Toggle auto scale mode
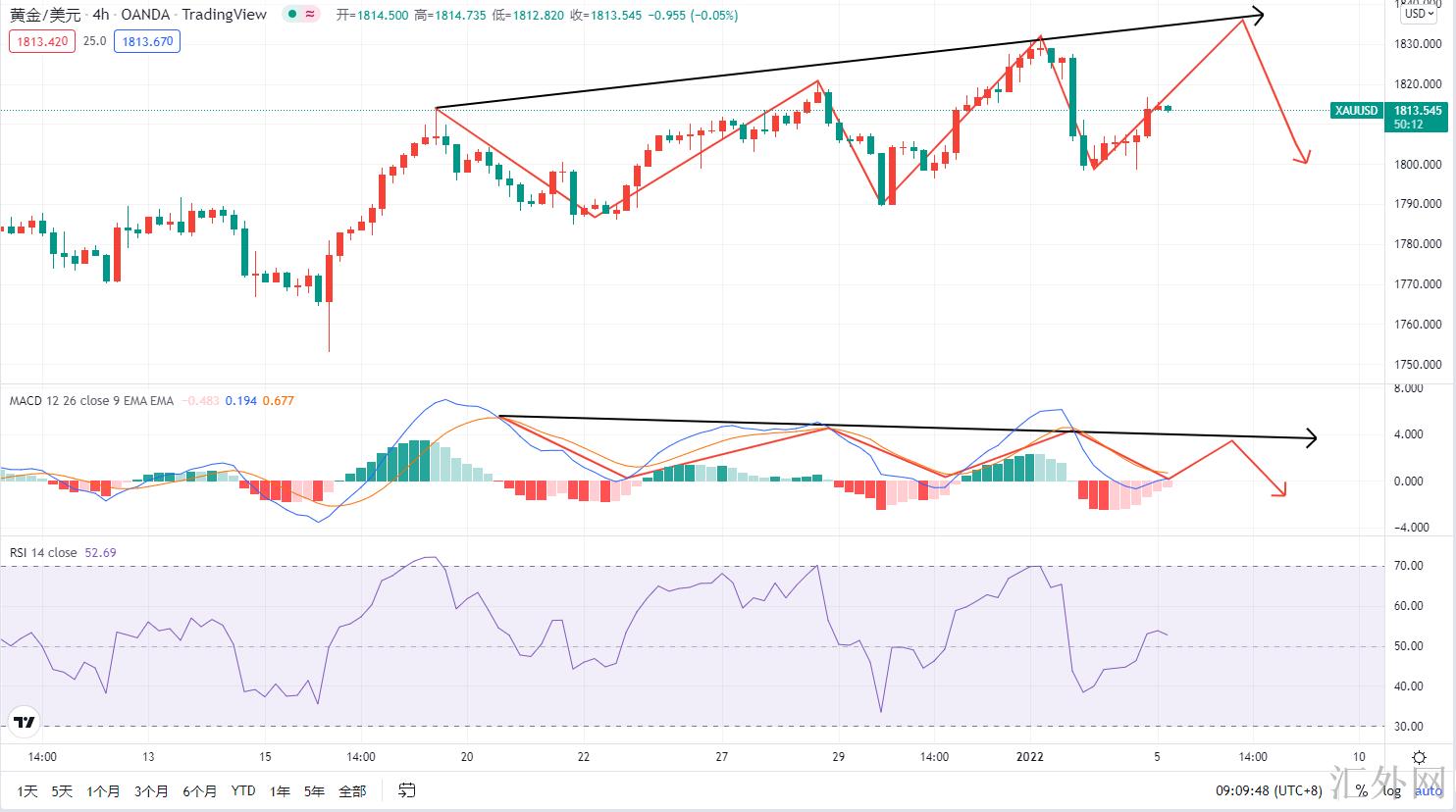 1428,791
